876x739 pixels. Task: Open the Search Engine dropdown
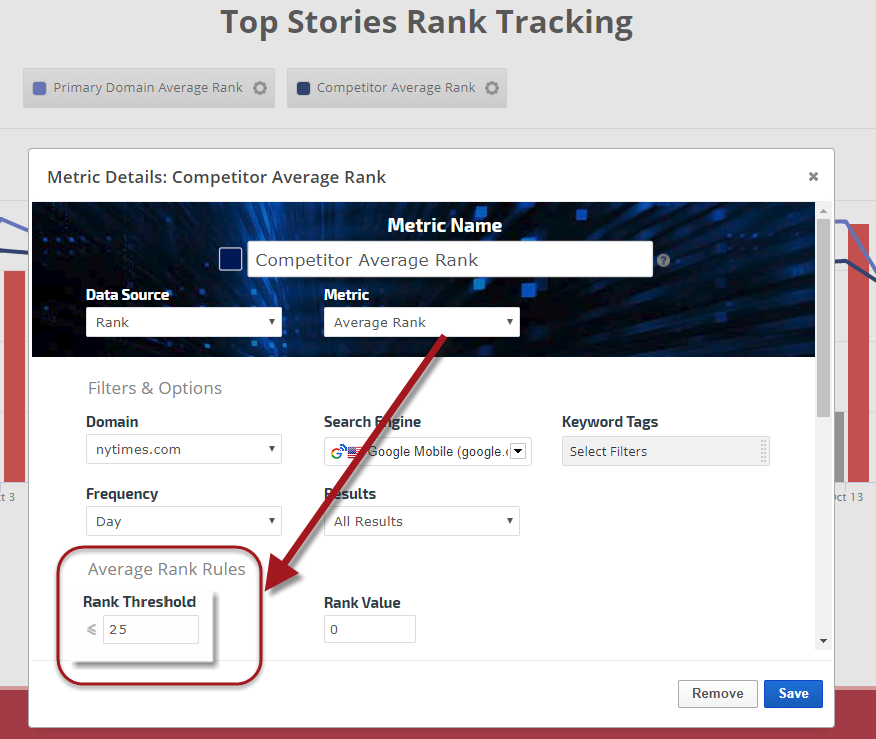tap(427, 451)
